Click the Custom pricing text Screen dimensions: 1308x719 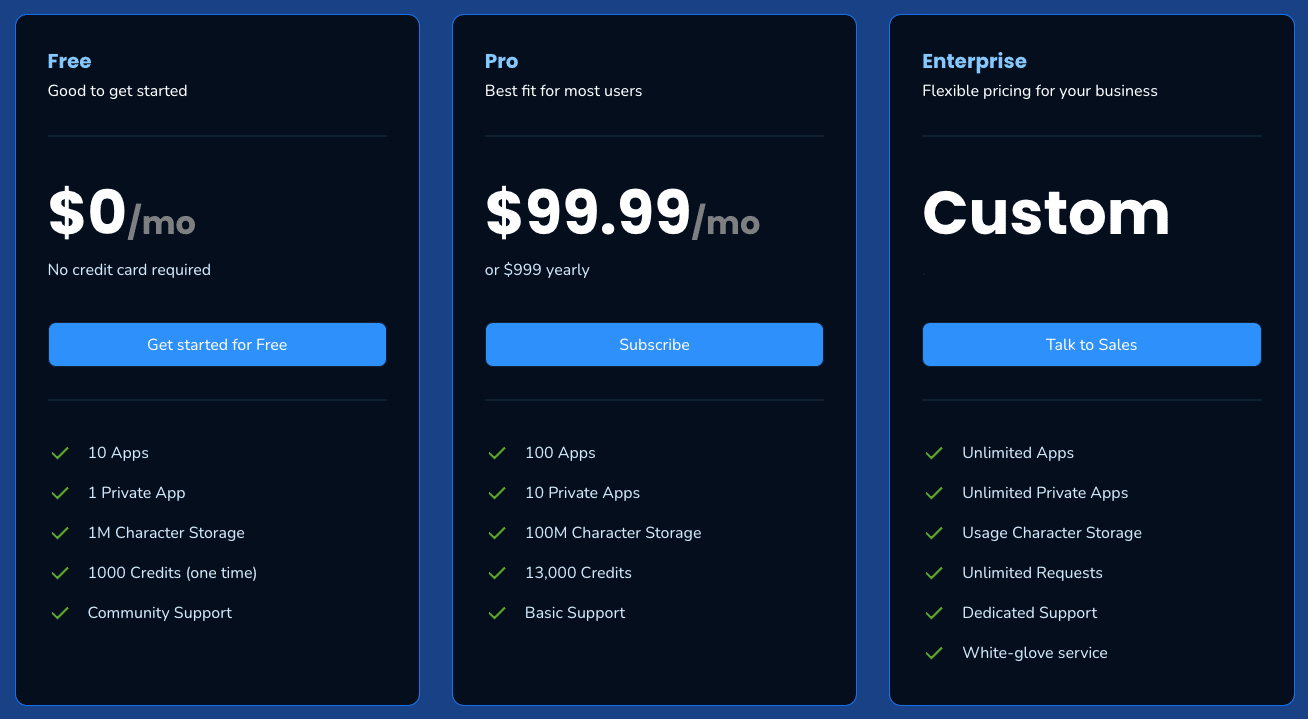pyautogui.click(x=1045, y=213)
